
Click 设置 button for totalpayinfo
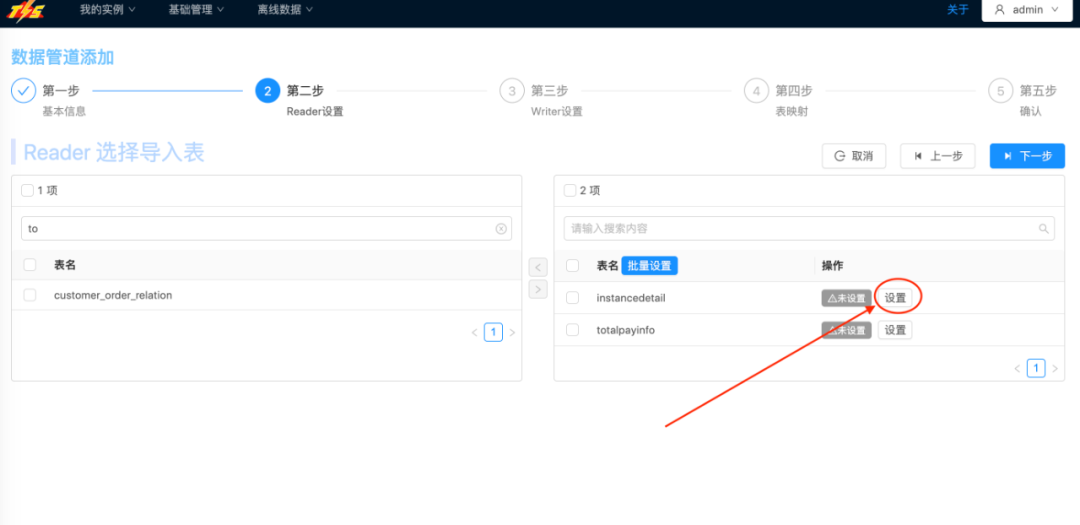point(895,330)
